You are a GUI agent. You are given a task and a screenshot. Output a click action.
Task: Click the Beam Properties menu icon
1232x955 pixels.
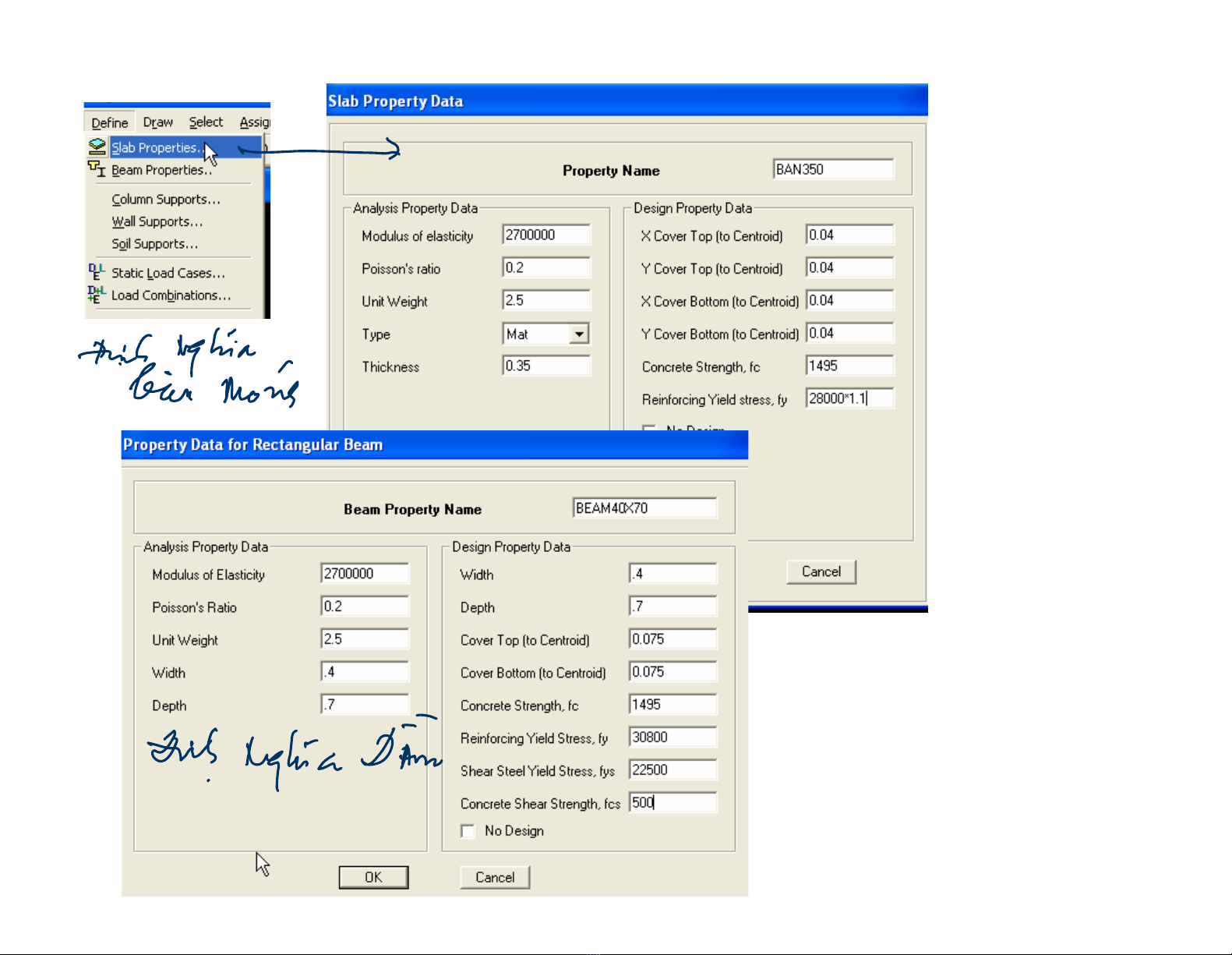tap(97, 169)
